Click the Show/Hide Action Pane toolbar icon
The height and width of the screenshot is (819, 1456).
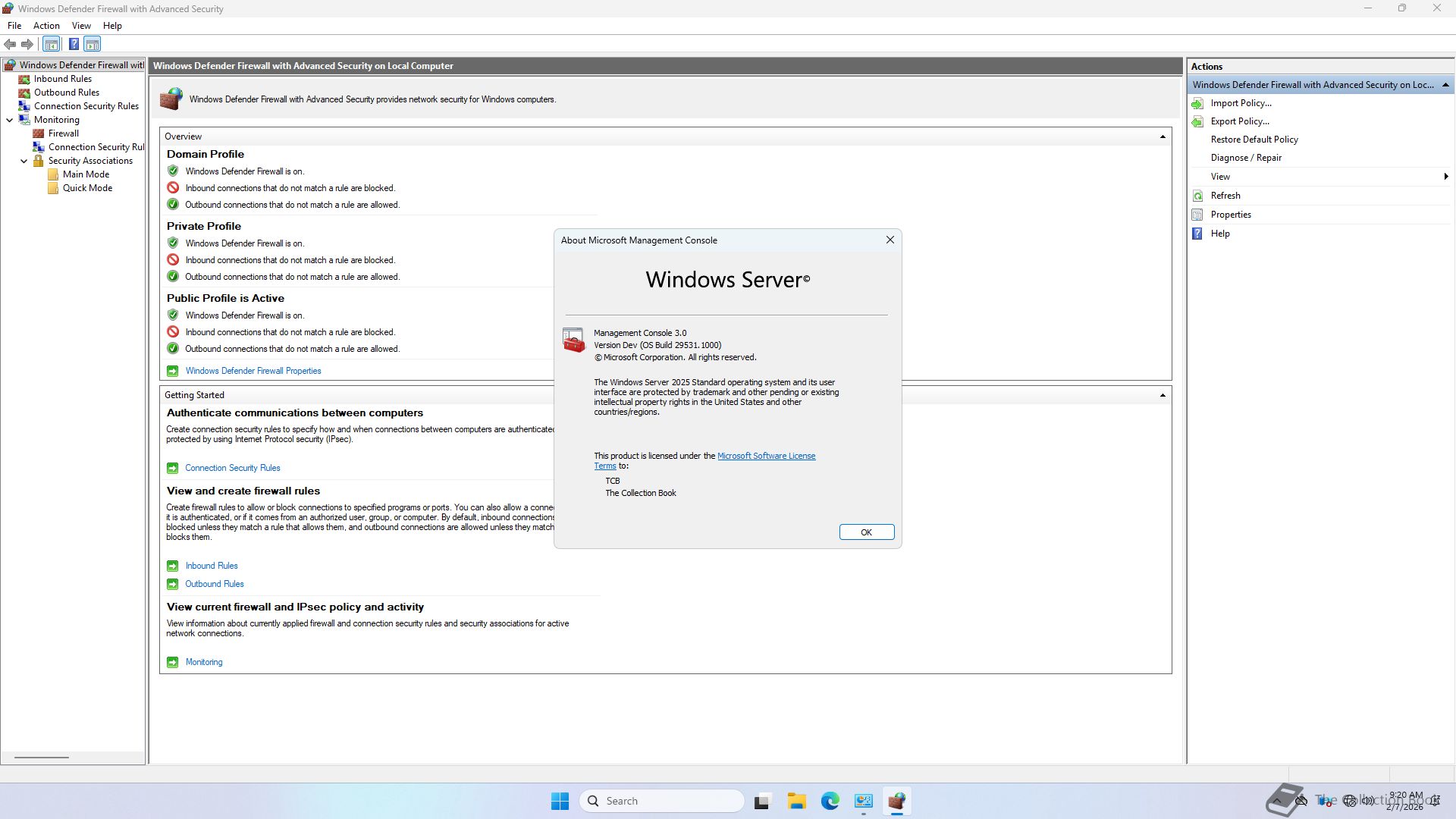[93, 44]
